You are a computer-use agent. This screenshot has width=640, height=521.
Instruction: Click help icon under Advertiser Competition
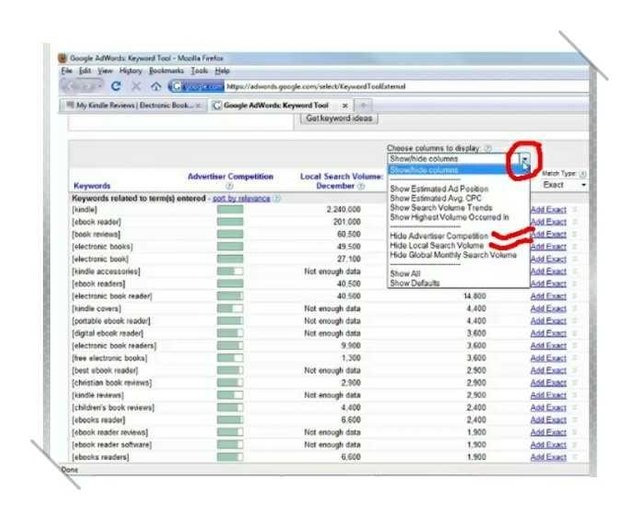point(229,186)
